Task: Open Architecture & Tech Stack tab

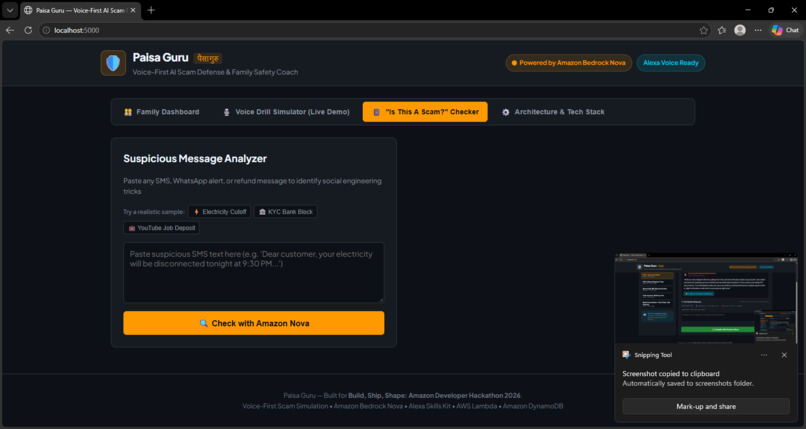Action: (553, 112)
